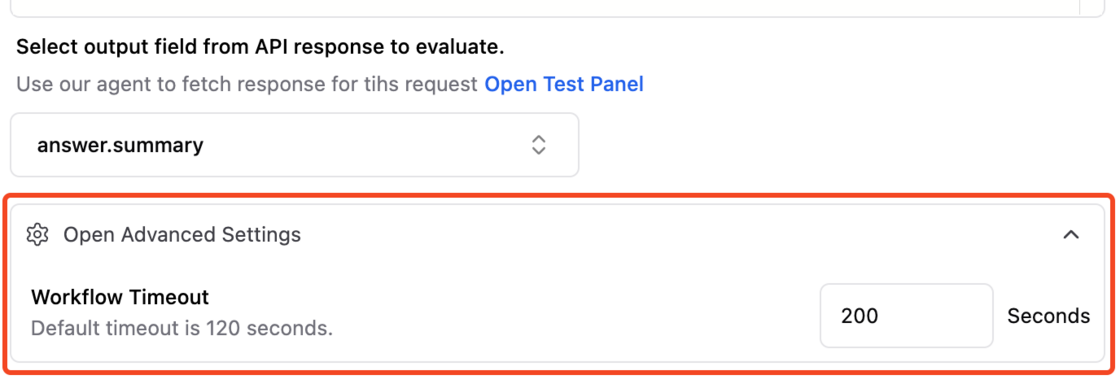
Task: Click the gear icon beside Open Advanced Settings
Action: click(37, 234)
